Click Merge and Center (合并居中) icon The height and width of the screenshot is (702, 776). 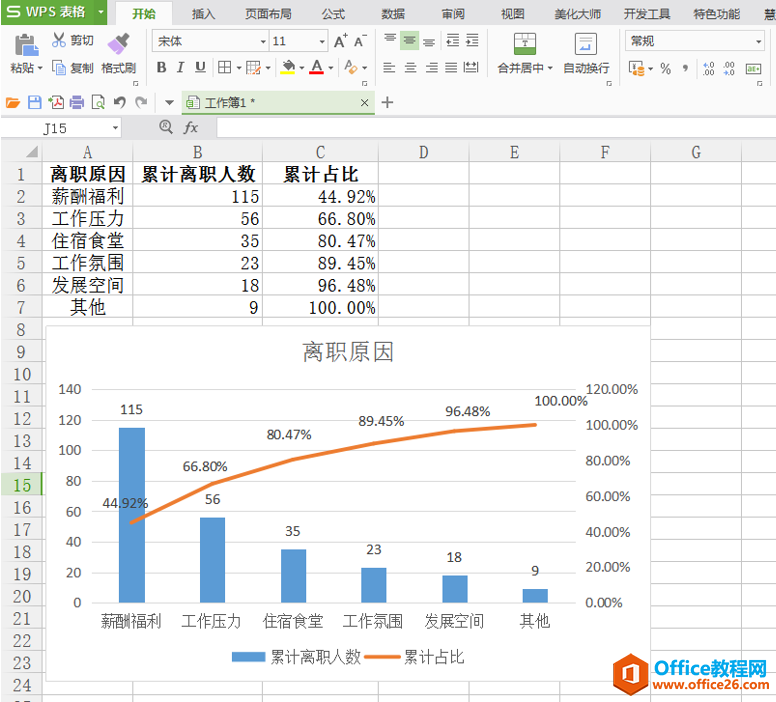525,44
